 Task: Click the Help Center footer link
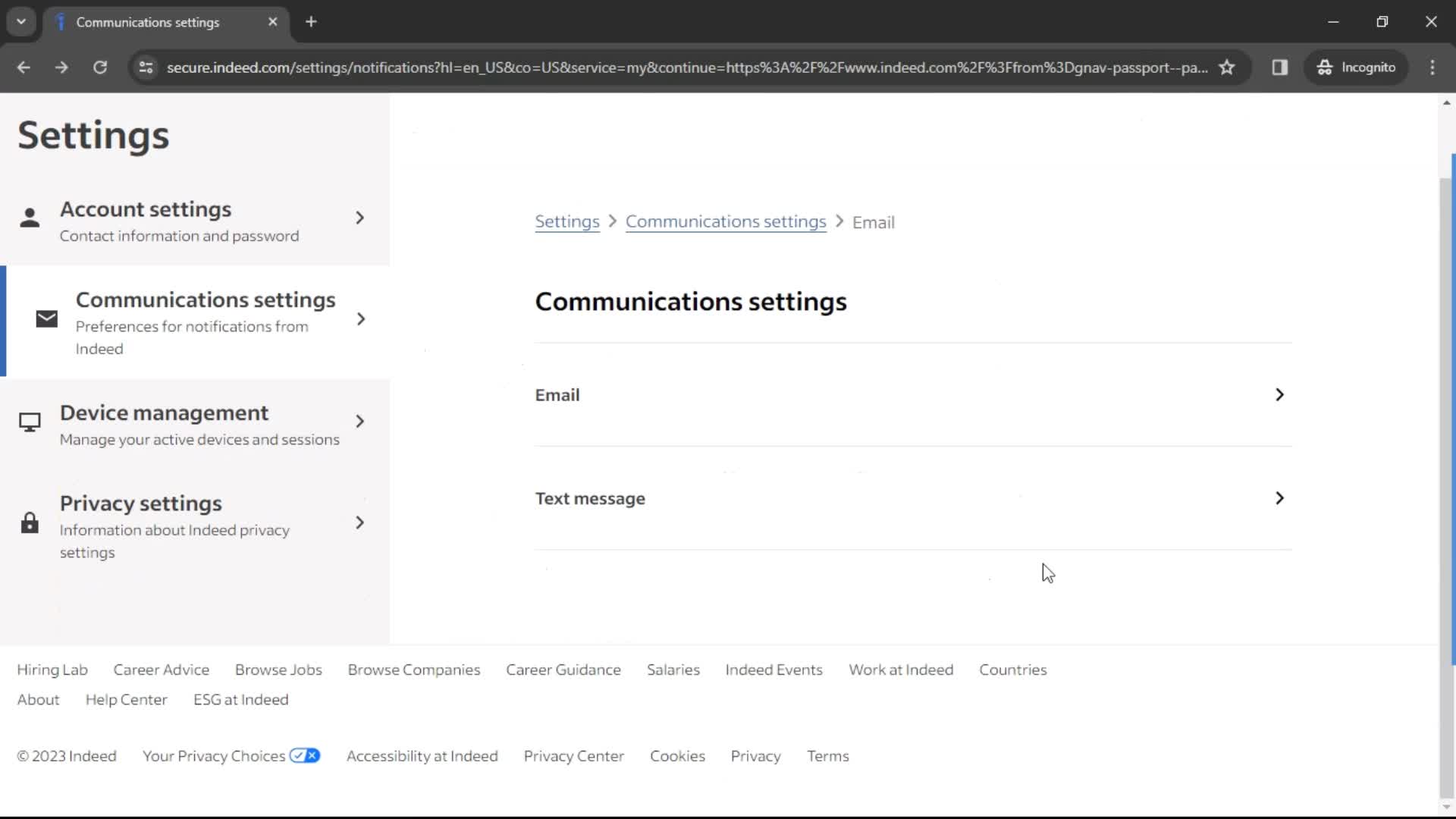126,699
